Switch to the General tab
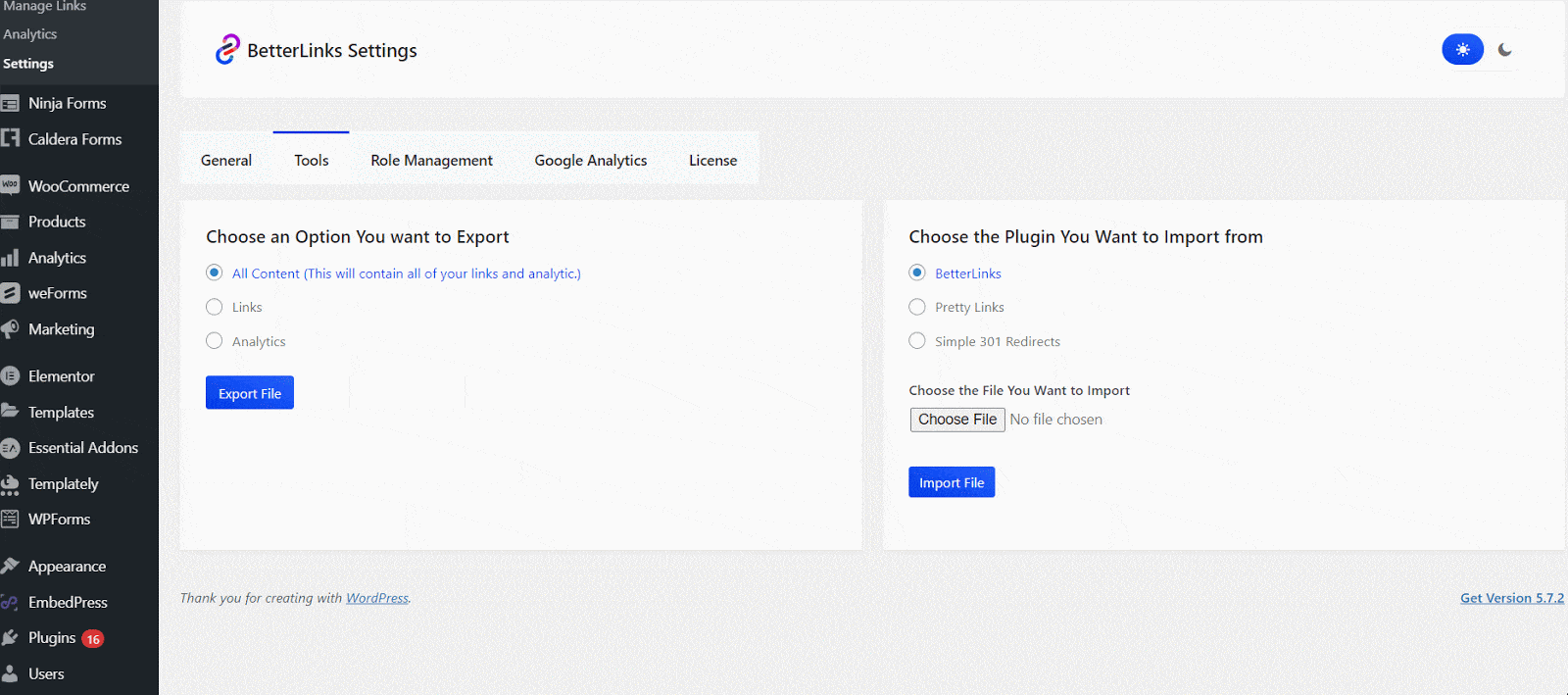 226,160
